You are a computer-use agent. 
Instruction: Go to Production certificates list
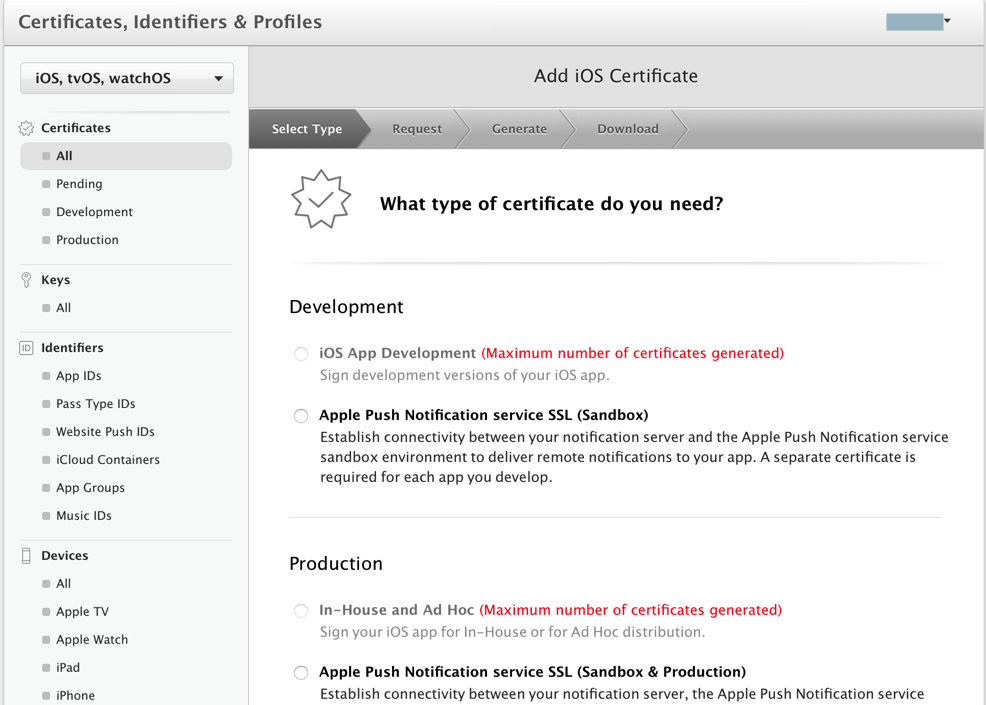coord(87,240)
